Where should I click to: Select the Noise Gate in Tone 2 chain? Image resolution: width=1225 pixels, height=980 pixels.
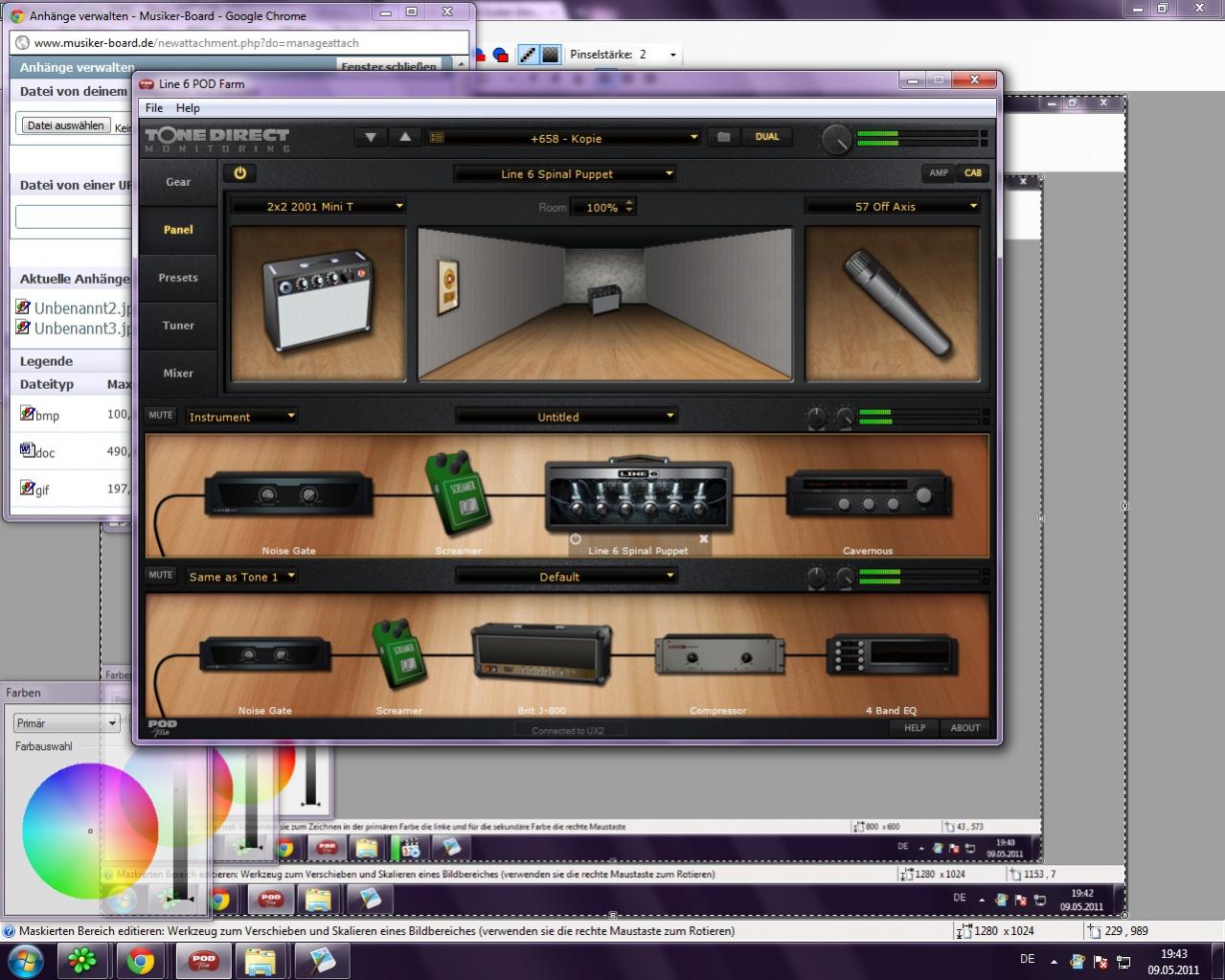pos(265,656)
